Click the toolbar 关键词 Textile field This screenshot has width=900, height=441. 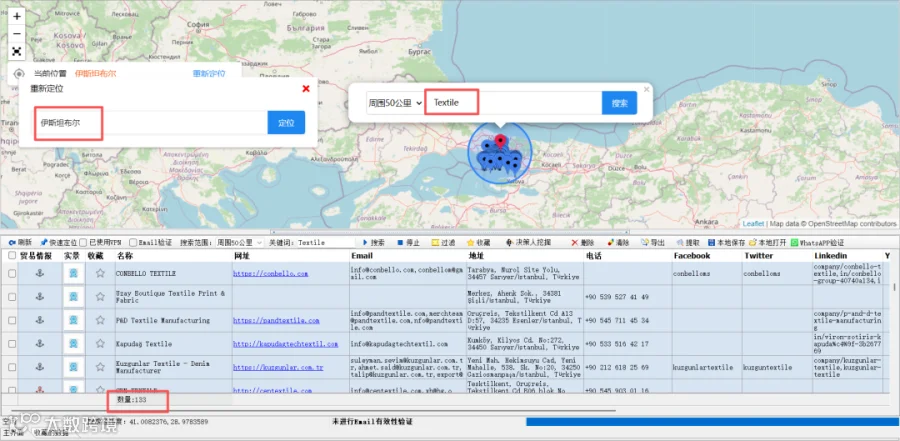pos(327,243)
